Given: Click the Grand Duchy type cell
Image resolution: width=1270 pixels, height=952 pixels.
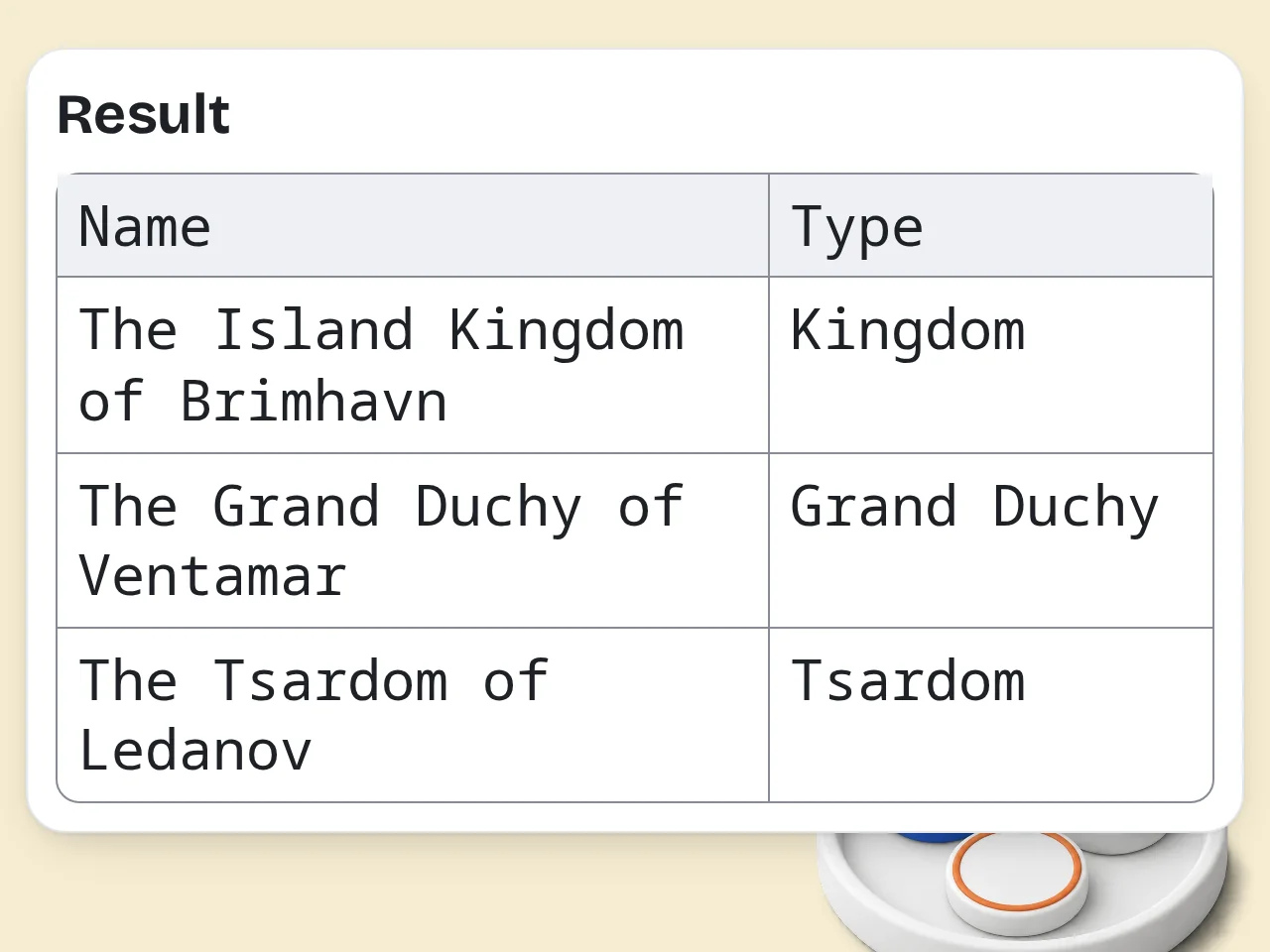Looking at the screenshot, I should coord(991,540).
